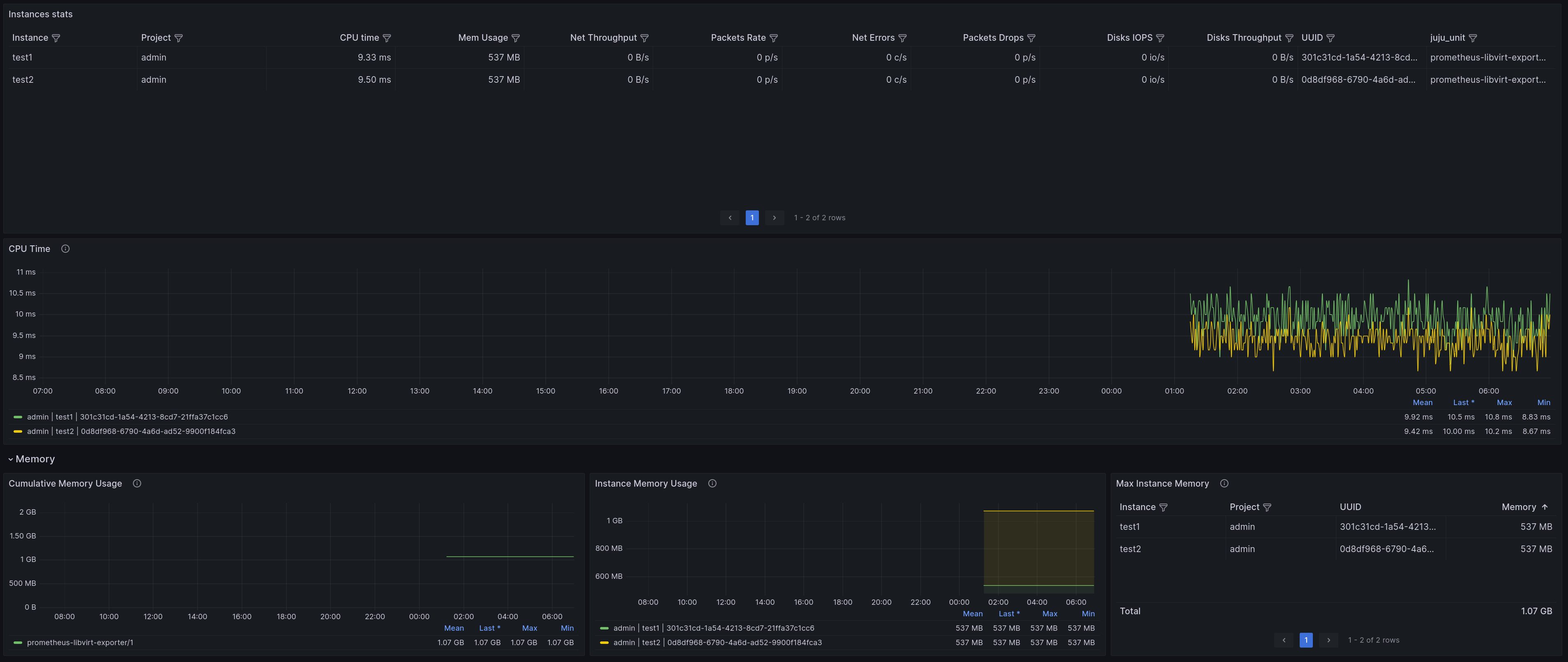Open the juju_unit column filter
The height and width of the screenshot is (662, 1568).
tap(1473, 38)
